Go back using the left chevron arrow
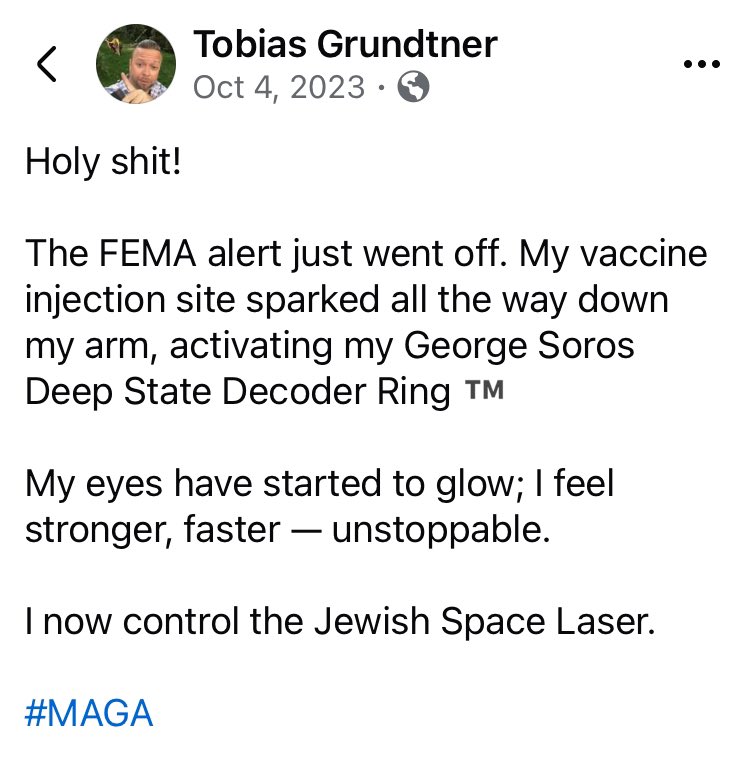The width and height of the screenshot is (750, 761). 47,64
